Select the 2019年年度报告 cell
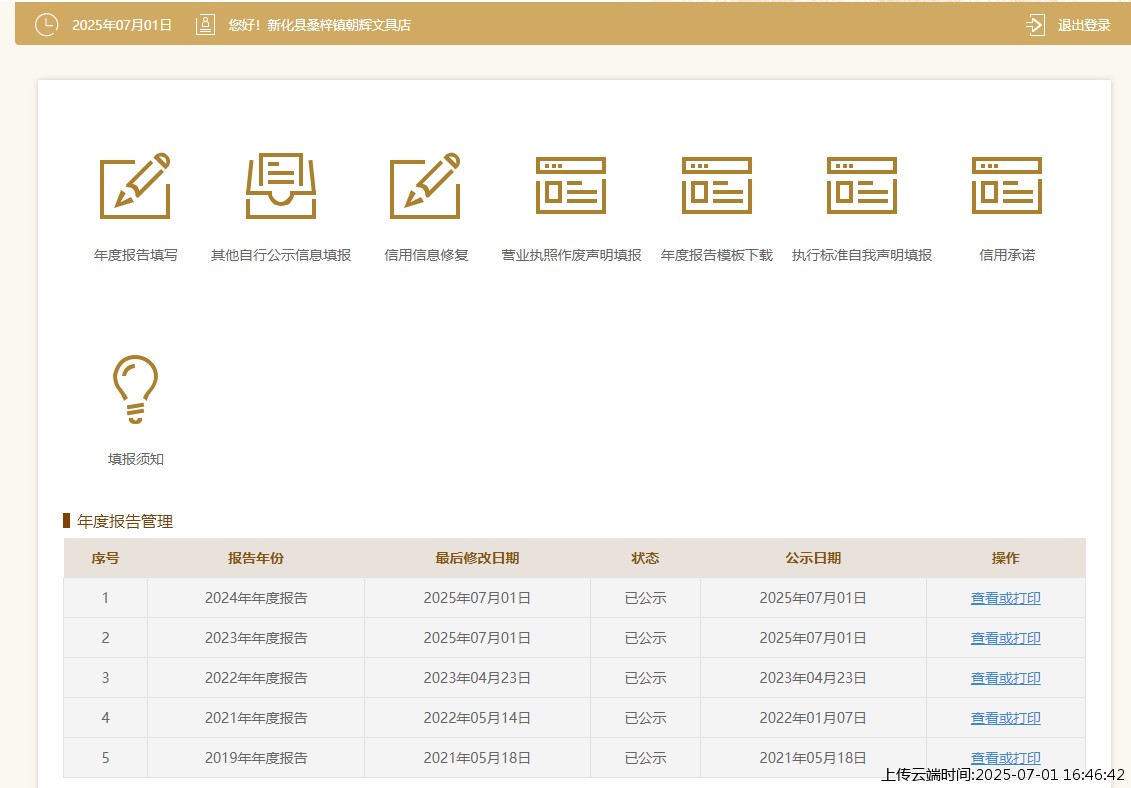Screen dimensions: 1131x788 256,758
